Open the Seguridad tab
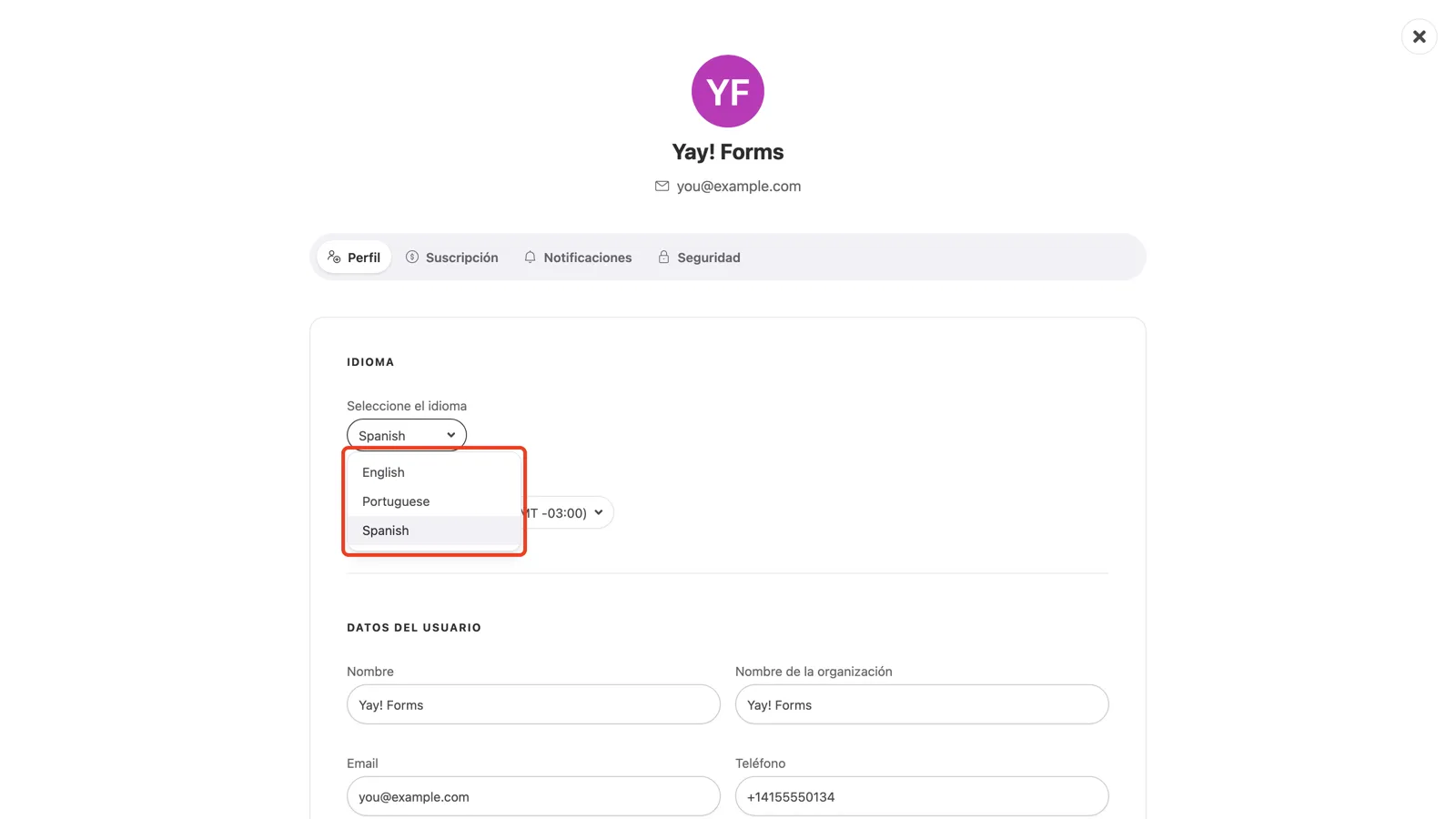 coord(699,258)
